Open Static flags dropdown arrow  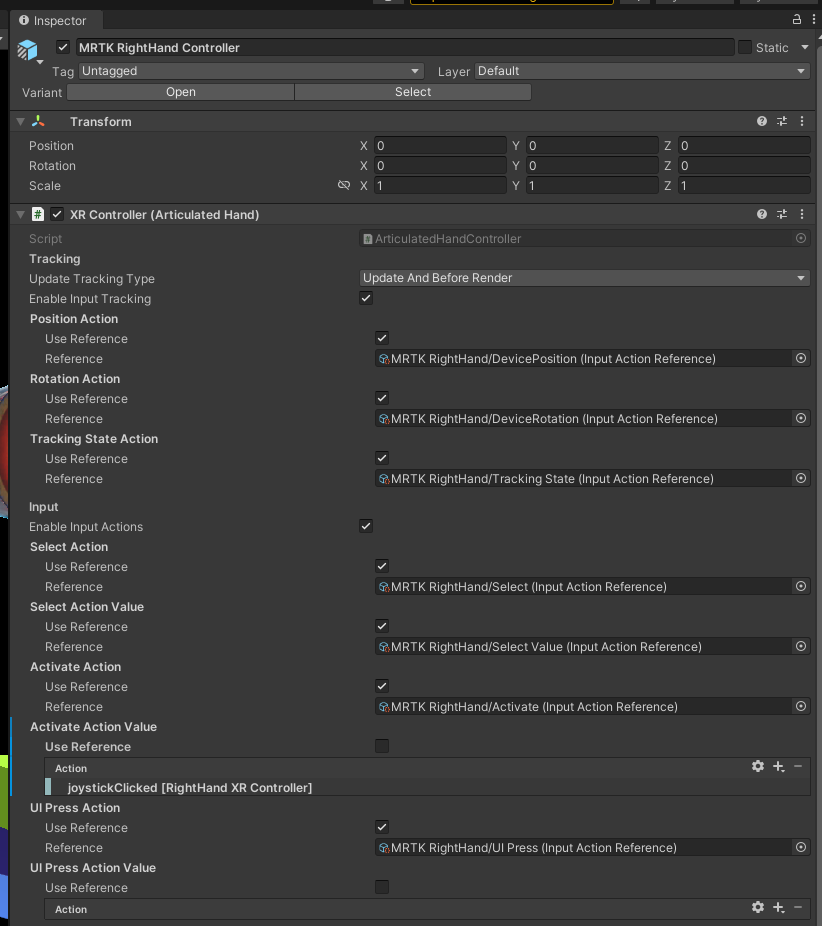(805, 47)
